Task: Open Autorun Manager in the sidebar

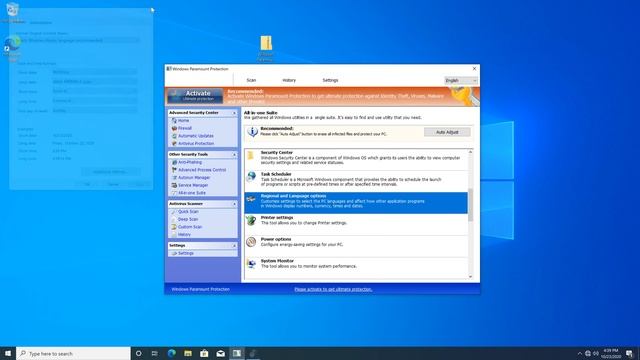Action: [x=194, y=178]
